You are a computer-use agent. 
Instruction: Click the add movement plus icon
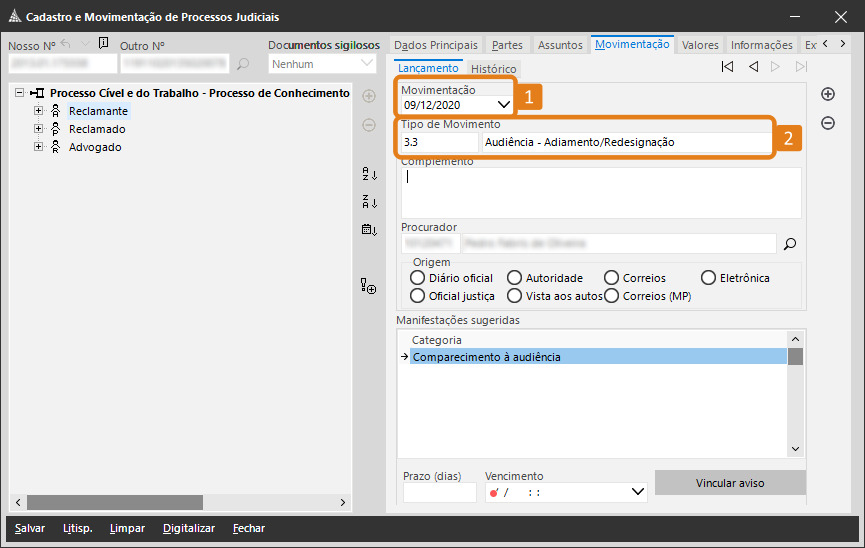pyautogui.click(x=828, y=94)
